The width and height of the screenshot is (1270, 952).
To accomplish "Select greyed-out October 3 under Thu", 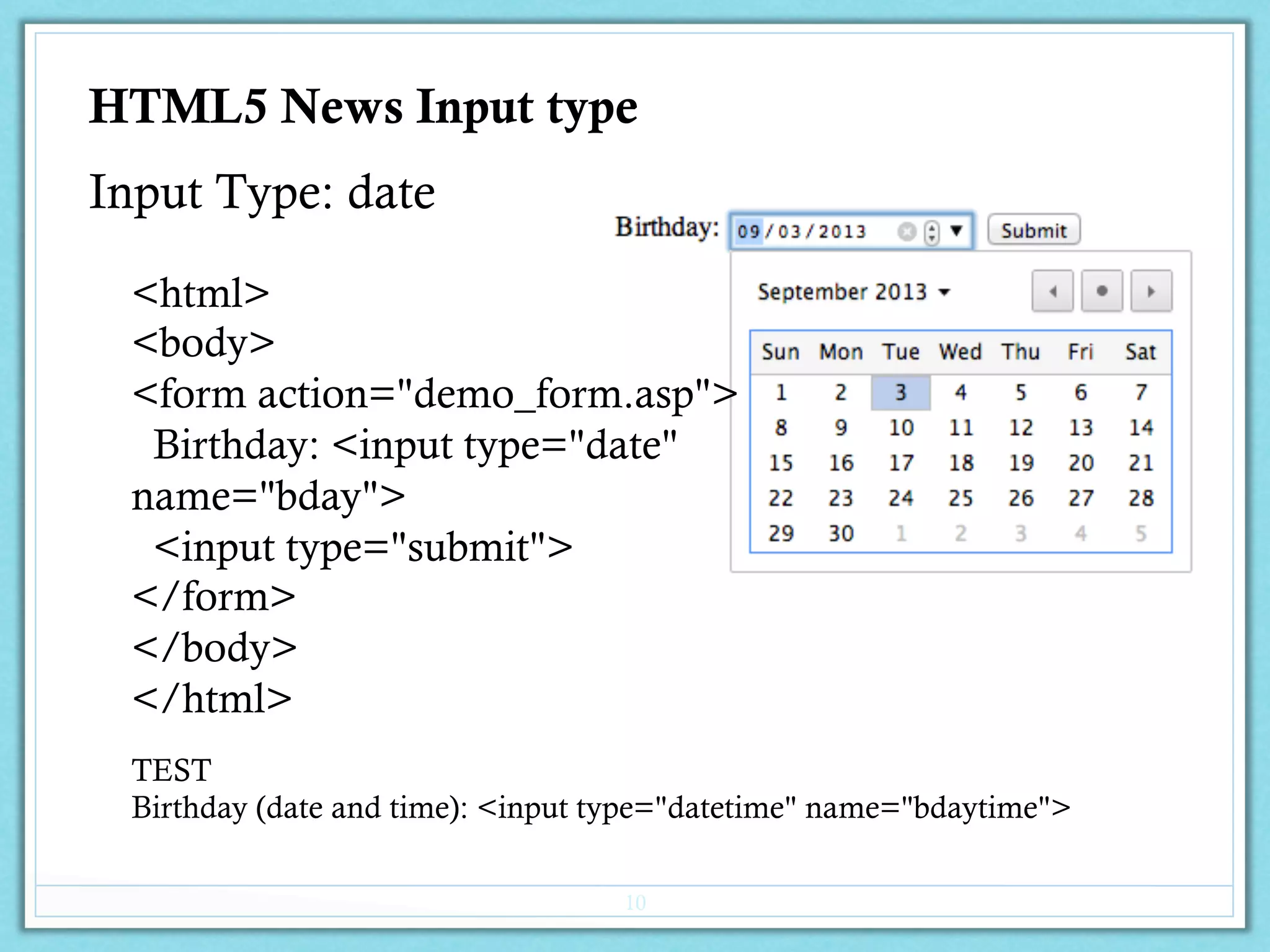I will pyautogui.click(x=1021, y=534).
